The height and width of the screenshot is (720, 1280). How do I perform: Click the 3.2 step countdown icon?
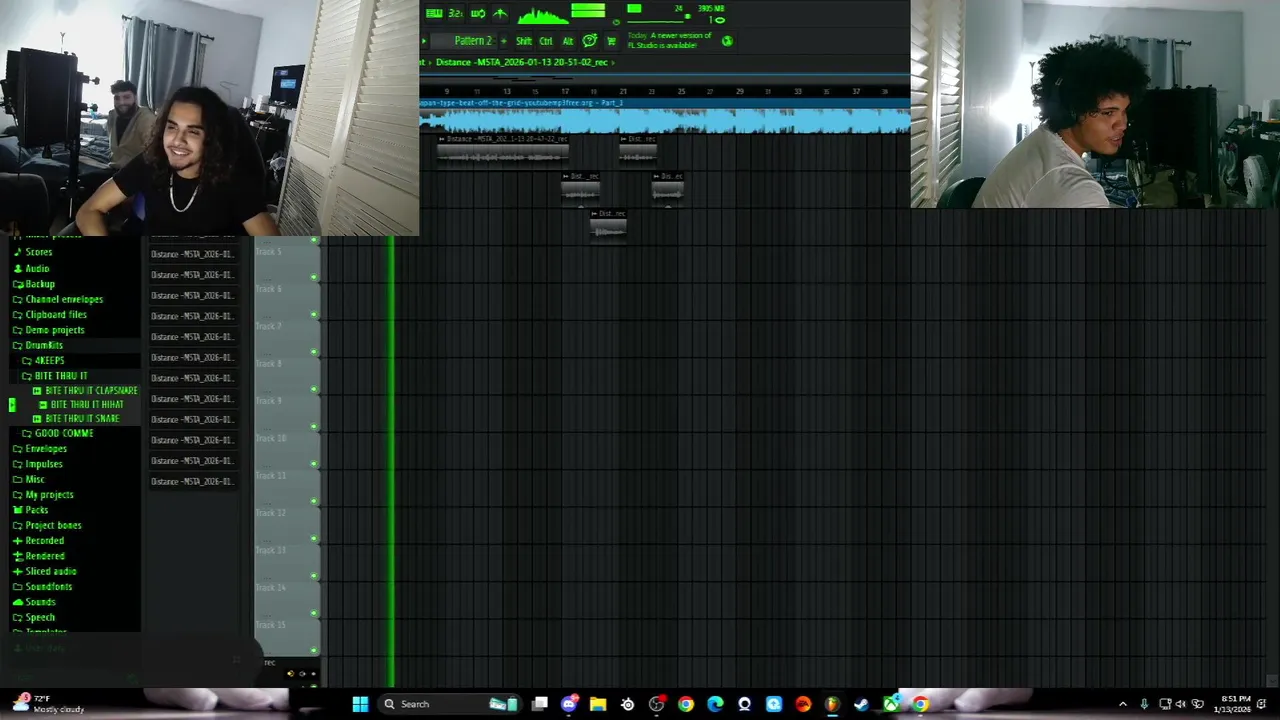[455, 13]
